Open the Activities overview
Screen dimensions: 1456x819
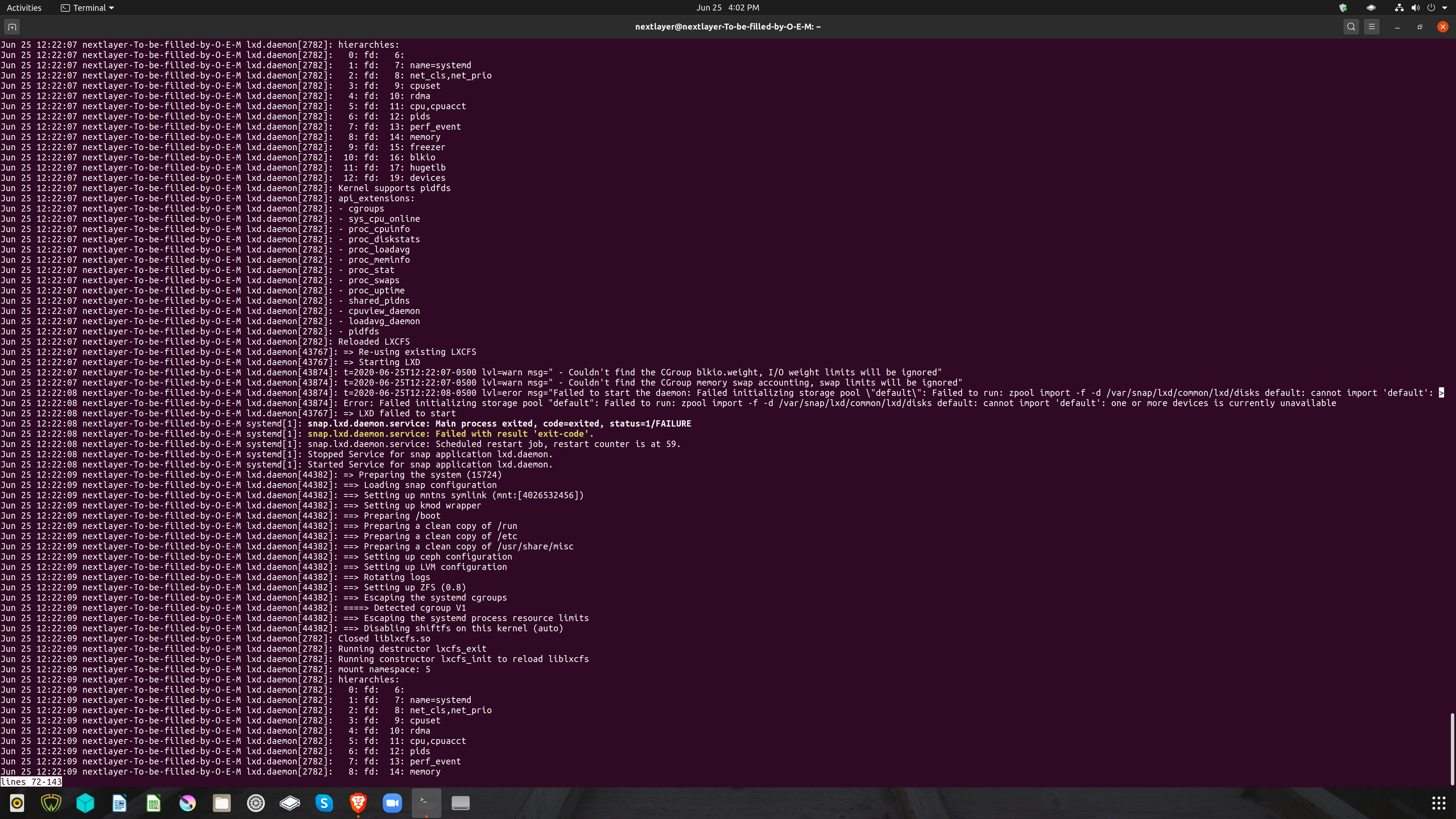[24, 7]
